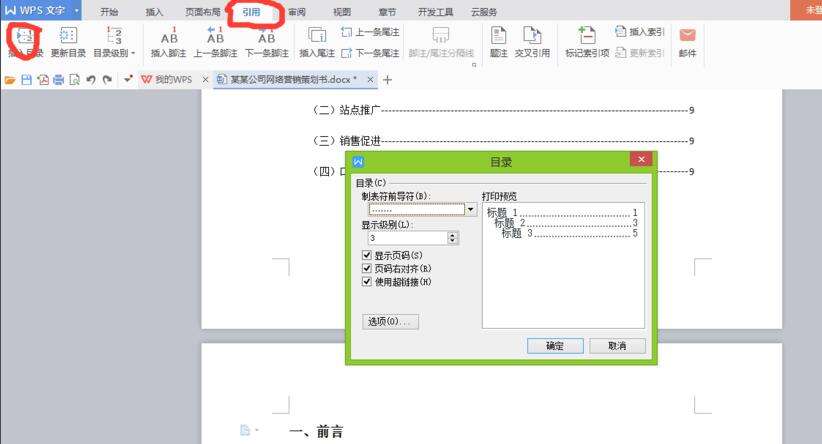Switch to the 页面布局 ribbon tab
Viewport: 822px width, 444px height.
coord(202,12)
